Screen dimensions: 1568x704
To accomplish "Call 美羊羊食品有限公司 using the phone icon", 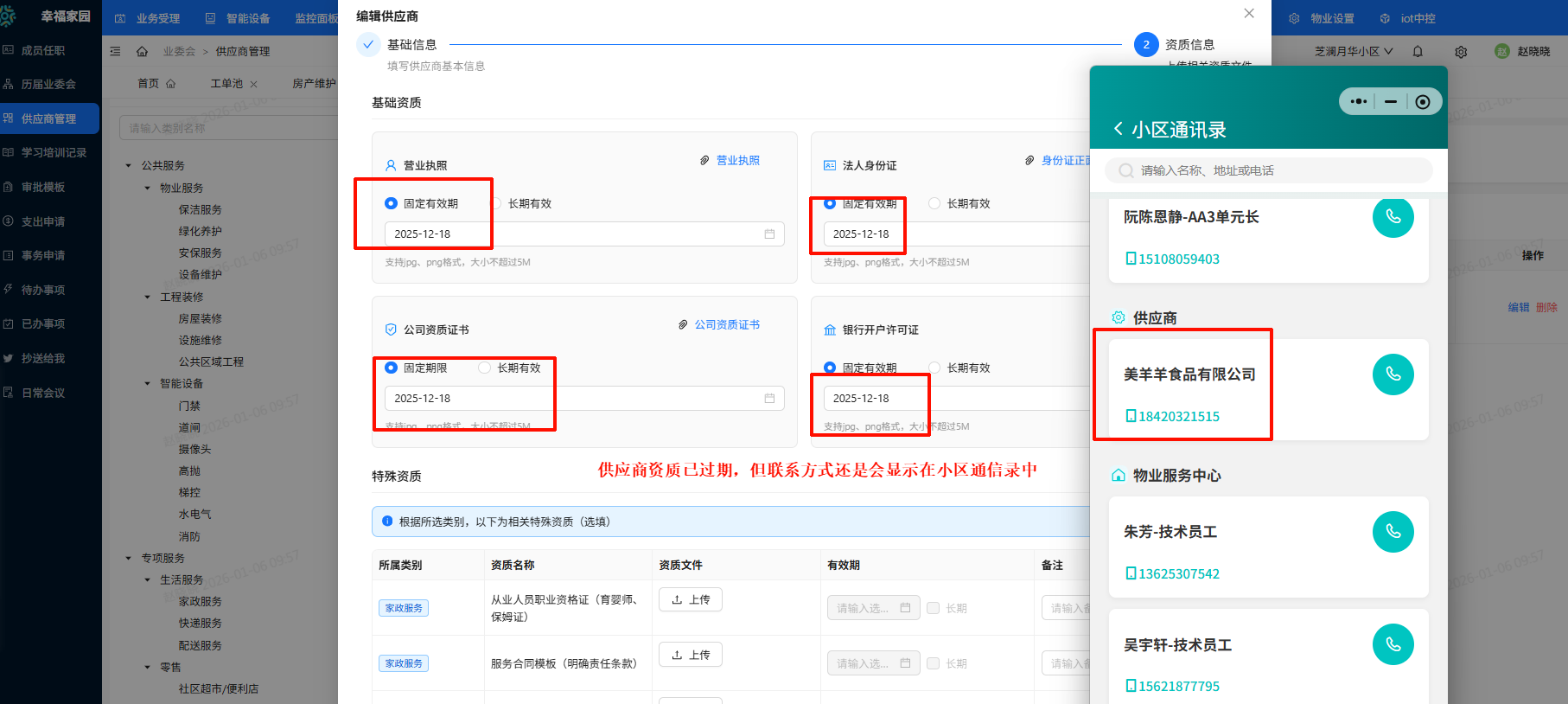I will tap(1393, 374).
